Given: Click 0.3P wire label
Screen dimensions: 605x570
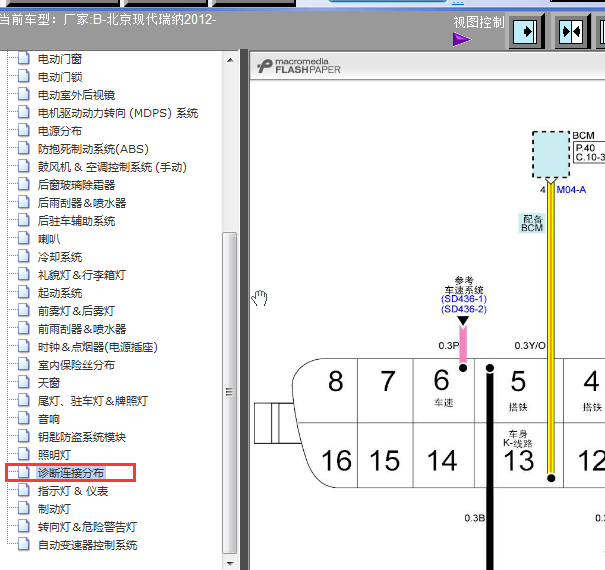Looking at the screenshot, I should tap(448, 345).
